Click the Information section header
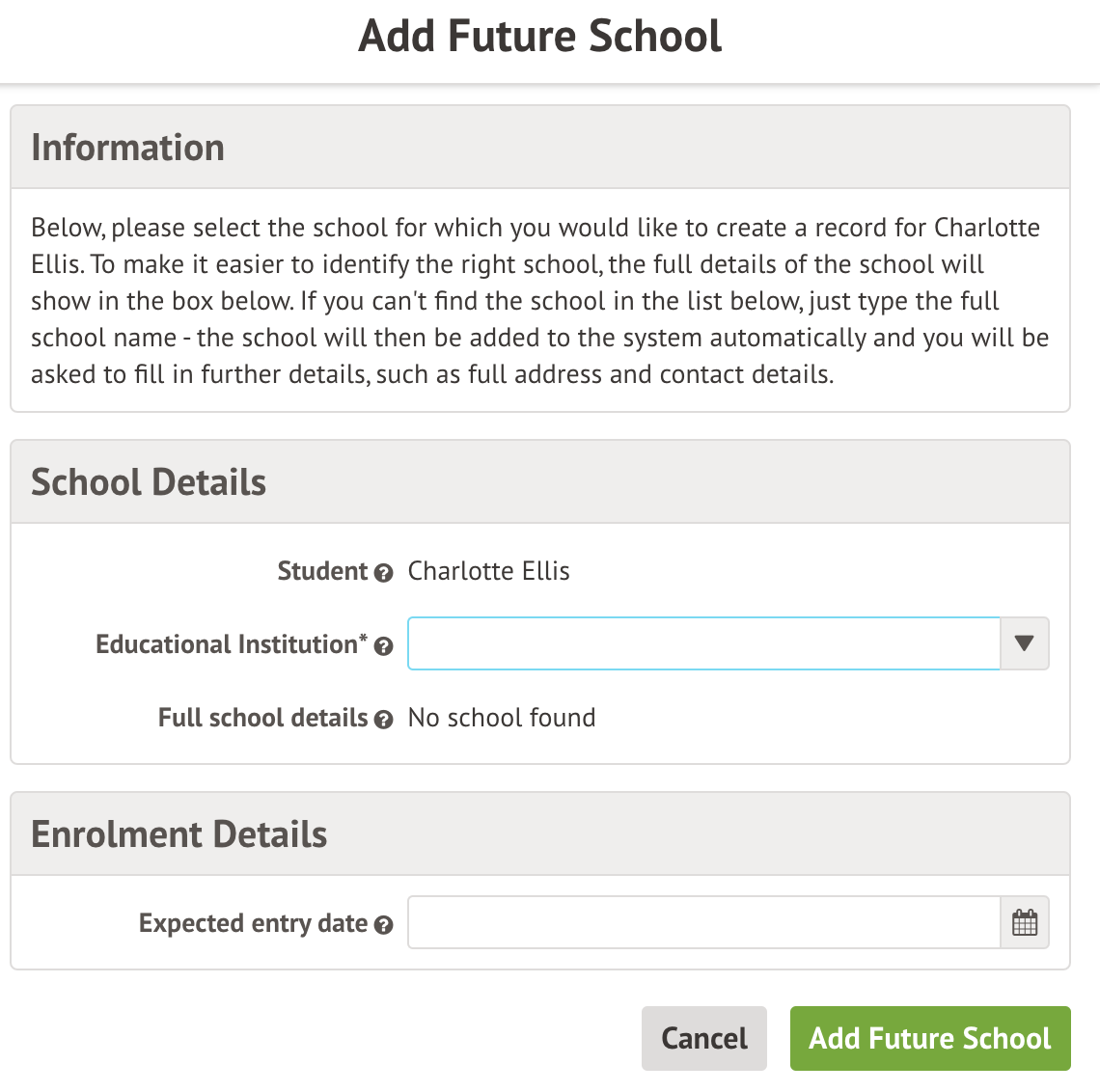The width and height of the screenshot is (1100, 1092). point(128,148)
